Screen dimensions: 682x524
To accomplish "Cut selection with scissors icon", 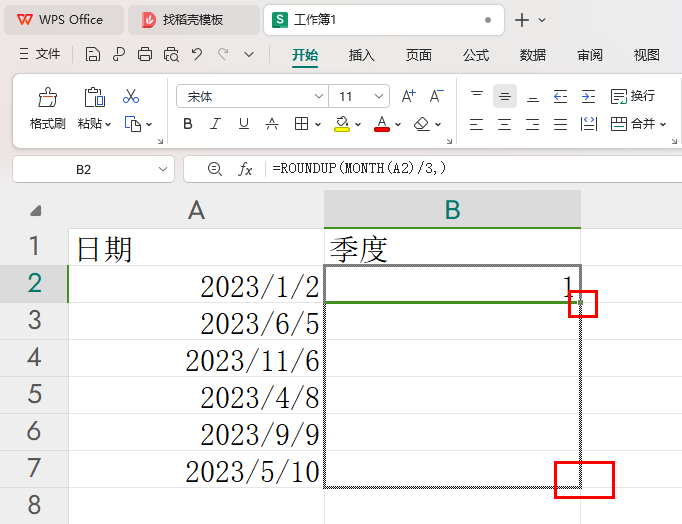I will click(130, 96).
